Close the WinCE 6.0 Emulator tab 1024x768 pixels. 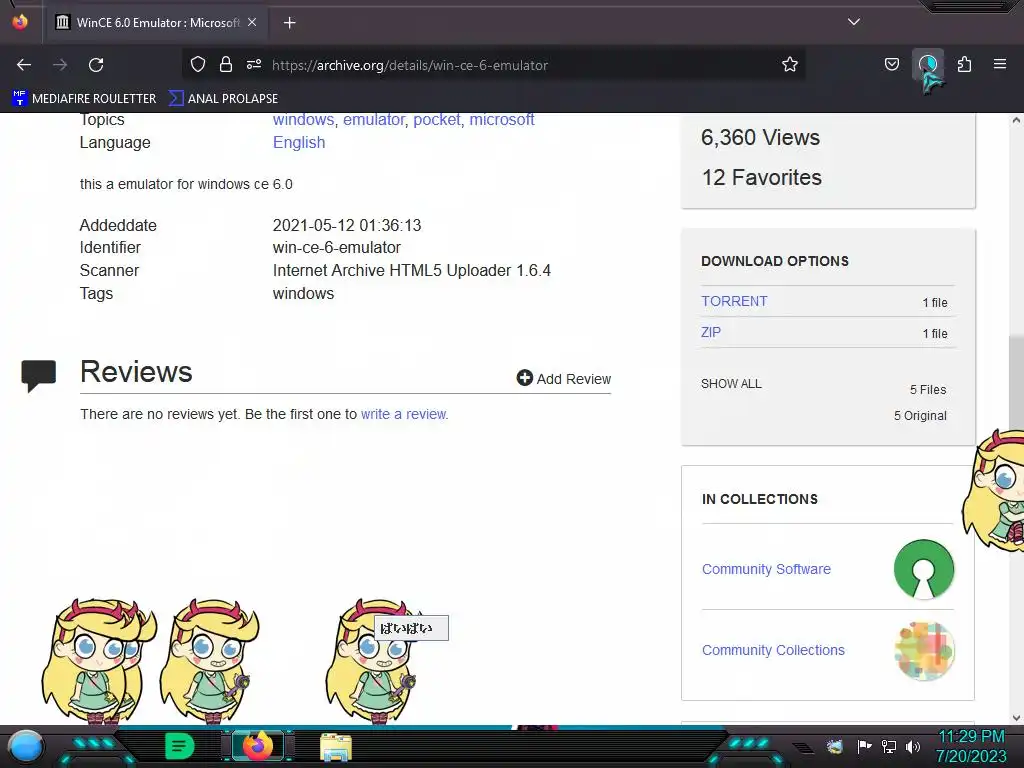tap(252, 22)
